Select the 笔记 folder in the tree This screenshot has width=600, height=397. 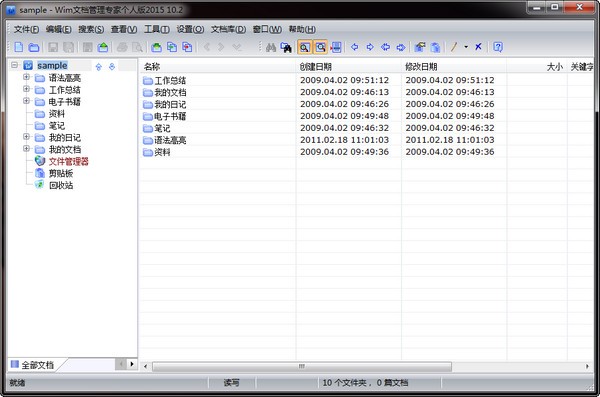tap(57, 126)
